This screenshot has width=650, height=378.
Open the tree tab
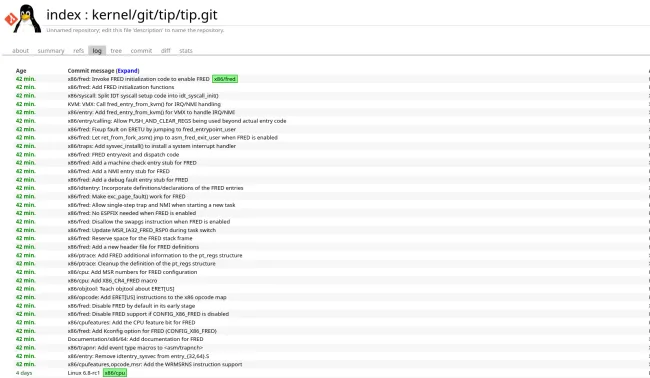[x=116, y=51]
